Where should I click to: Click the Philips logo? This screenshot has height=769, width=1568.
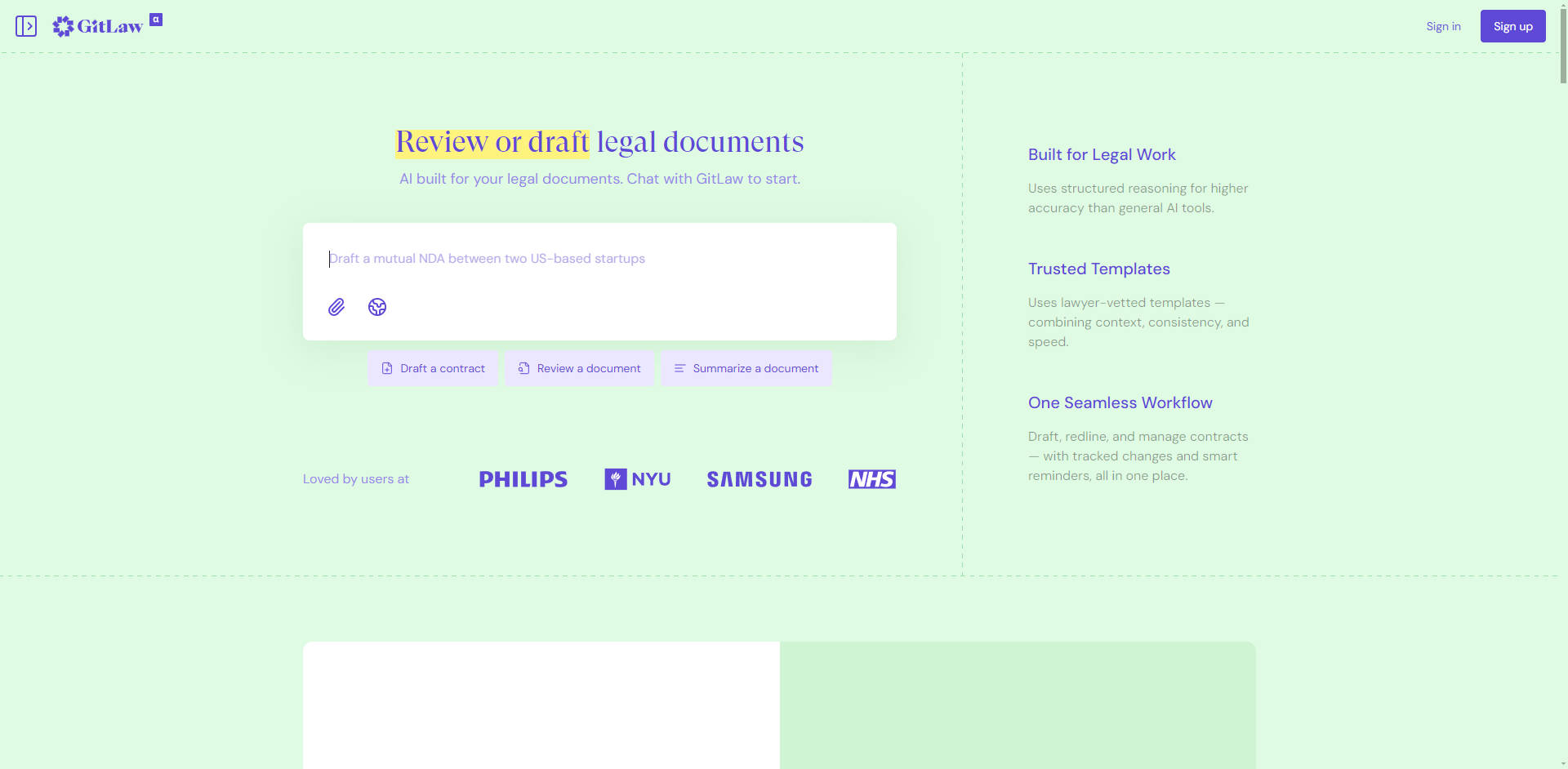point(523,479)
